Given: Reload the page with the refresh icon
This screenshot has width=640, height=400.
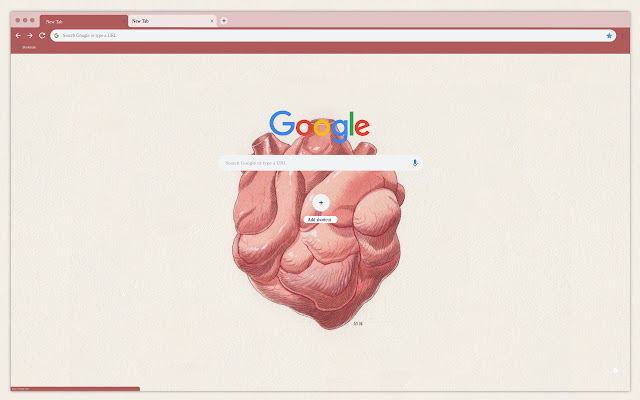Looking at the screenshot, I should point(42,36).
